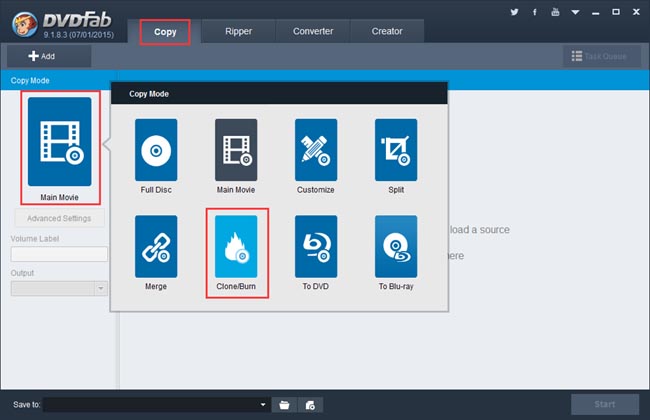650x420 pixels.
Task: Select the Merge copy mode
Action: pyautogui.click(x=156, y=246)
